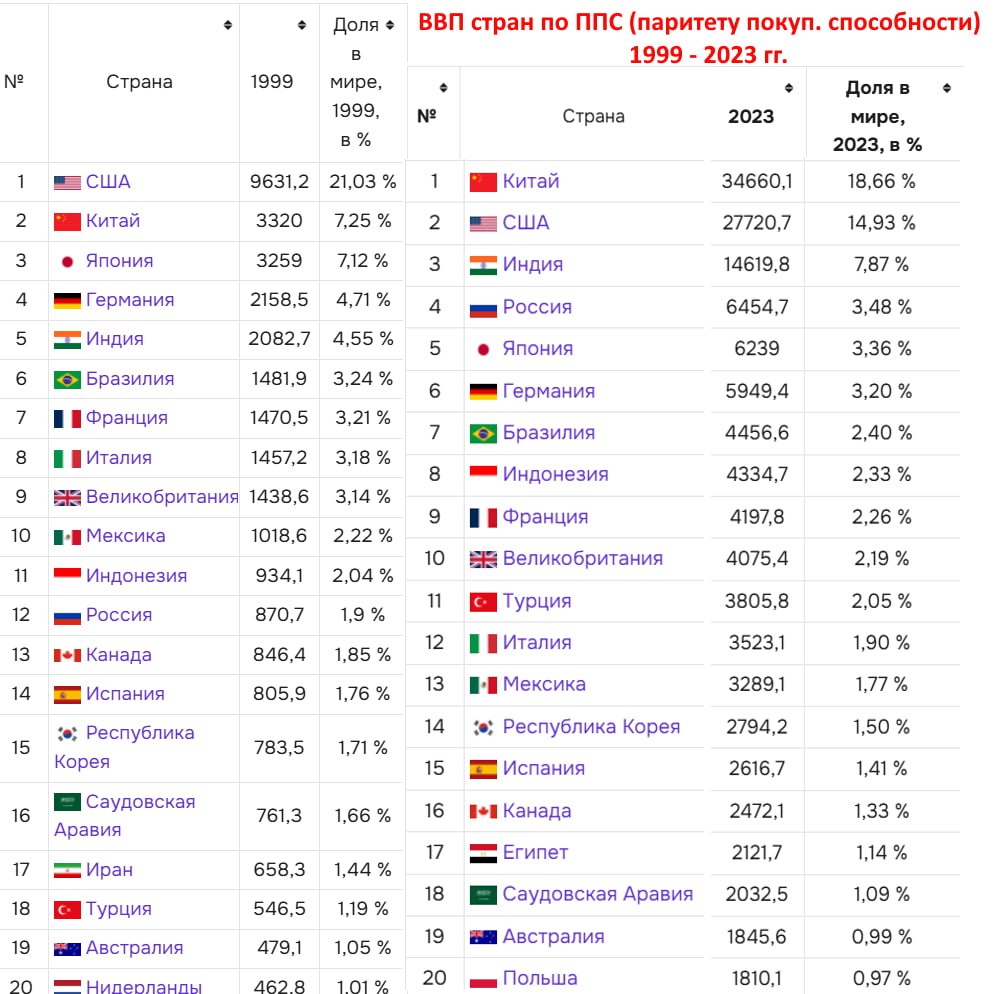
Task: Click the Egypt flag icon
Action: coord(483,853)
